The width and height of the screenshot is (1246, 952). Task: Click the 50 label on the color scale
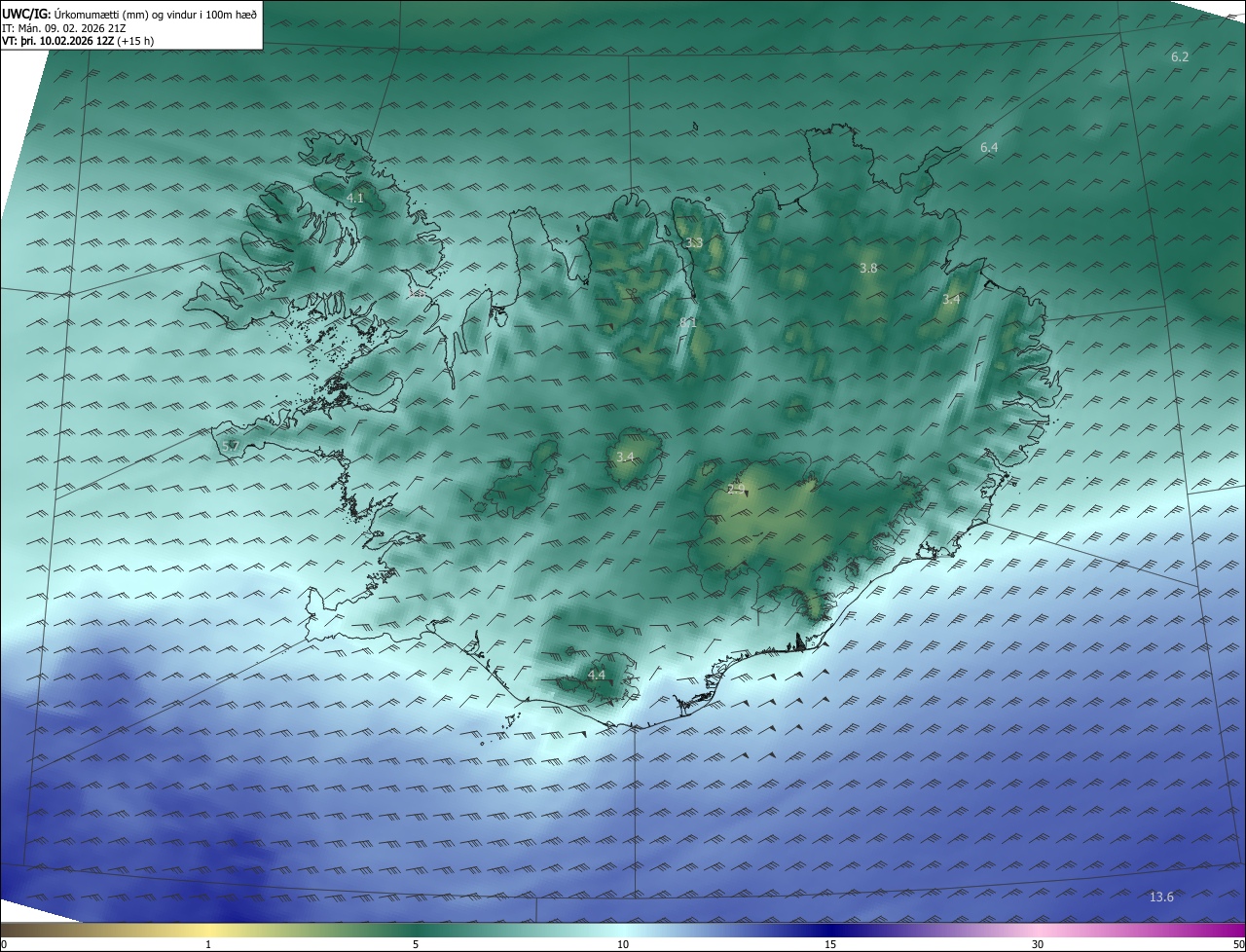click(x=1238, y=944)
